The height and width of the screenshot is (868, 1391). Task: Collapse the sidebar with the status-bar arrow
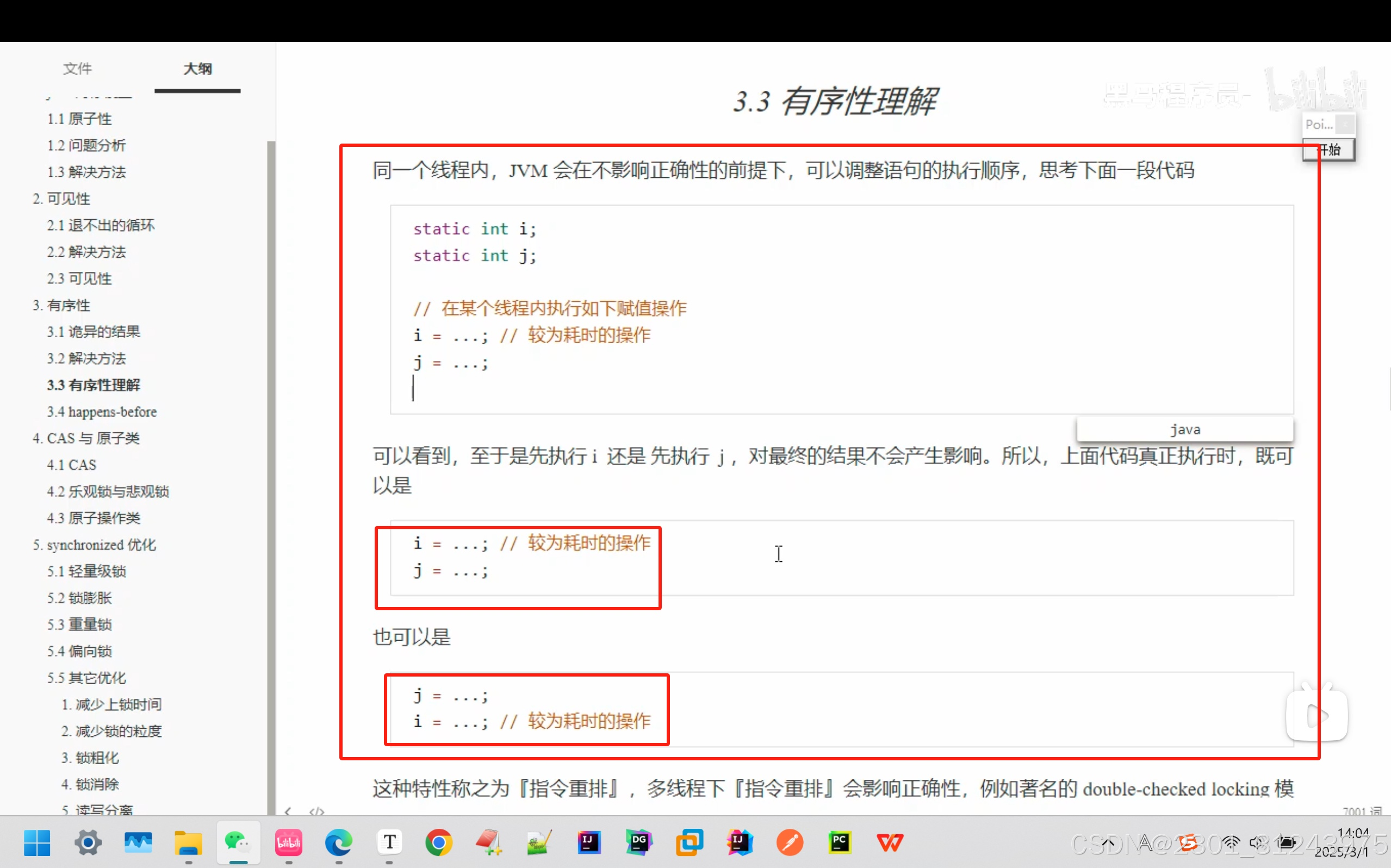coord(289,811)
